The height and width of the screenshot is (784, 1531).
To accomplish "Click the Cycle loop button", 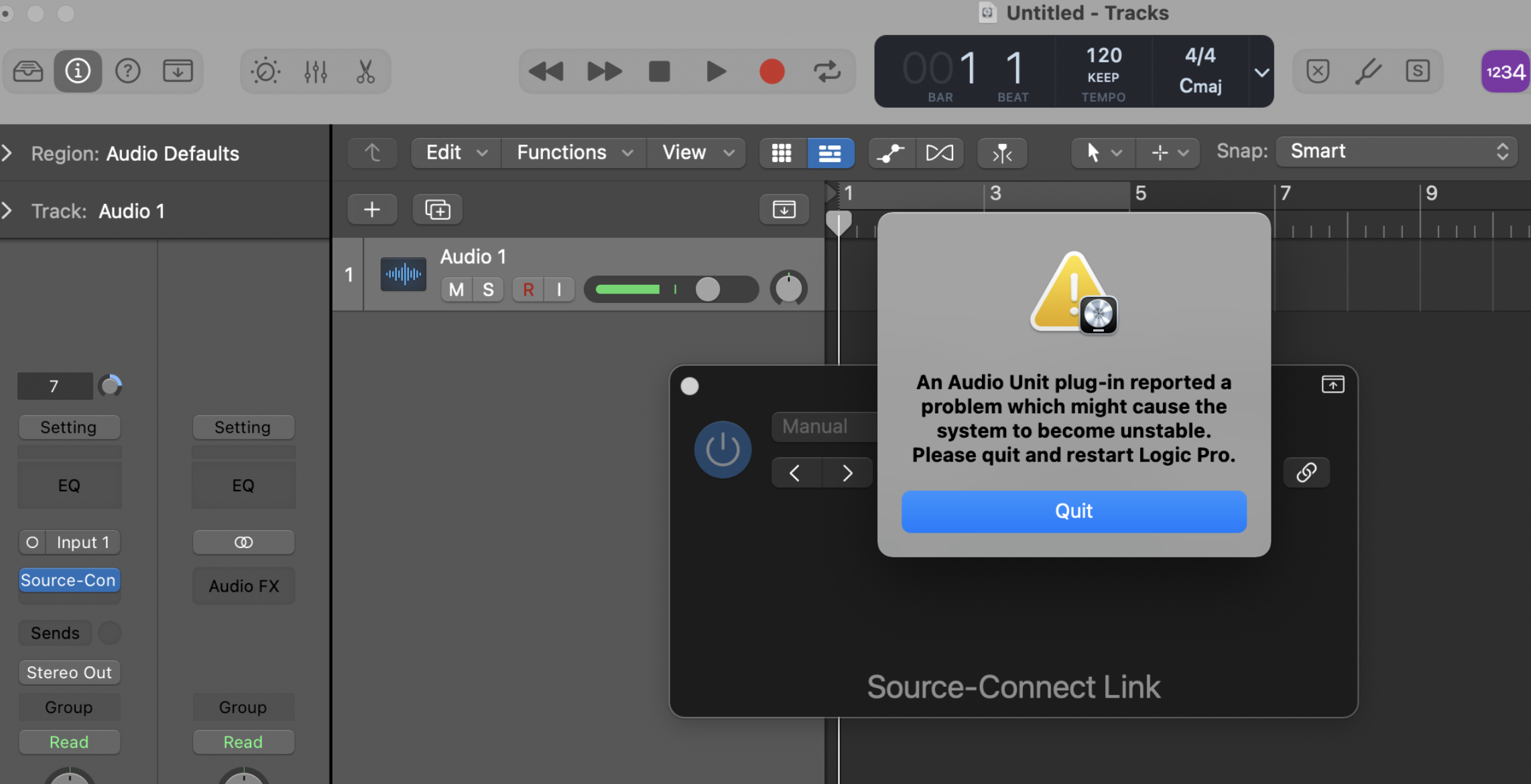I will (826, 71).
